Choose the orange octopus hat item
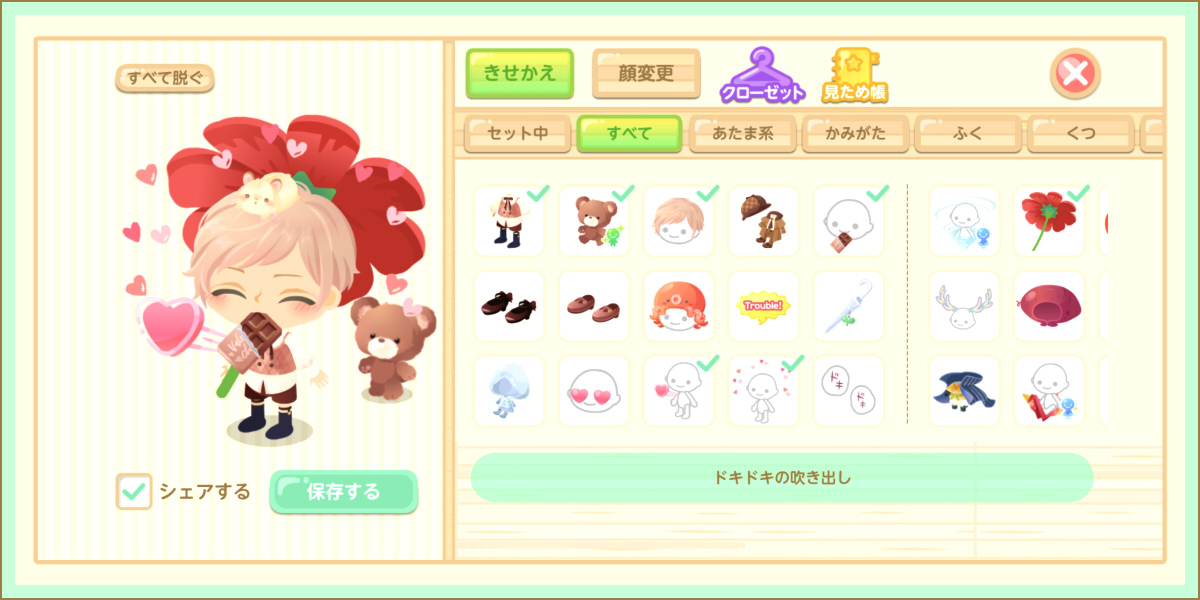Screen dimensions: 1200x600 [678, 306]
